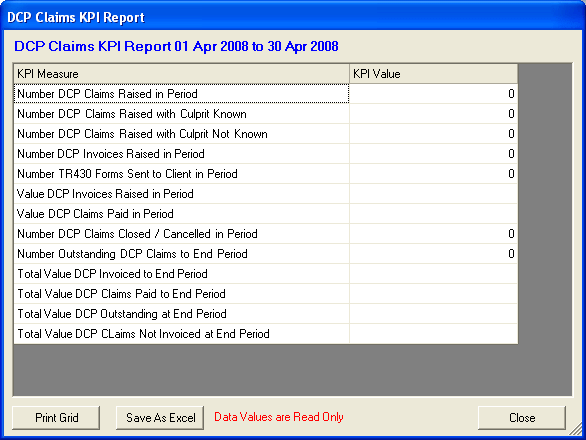Select the Value DCP Claims Paid in Period row
The image size is (586, 440).
(x=266, y=214)
